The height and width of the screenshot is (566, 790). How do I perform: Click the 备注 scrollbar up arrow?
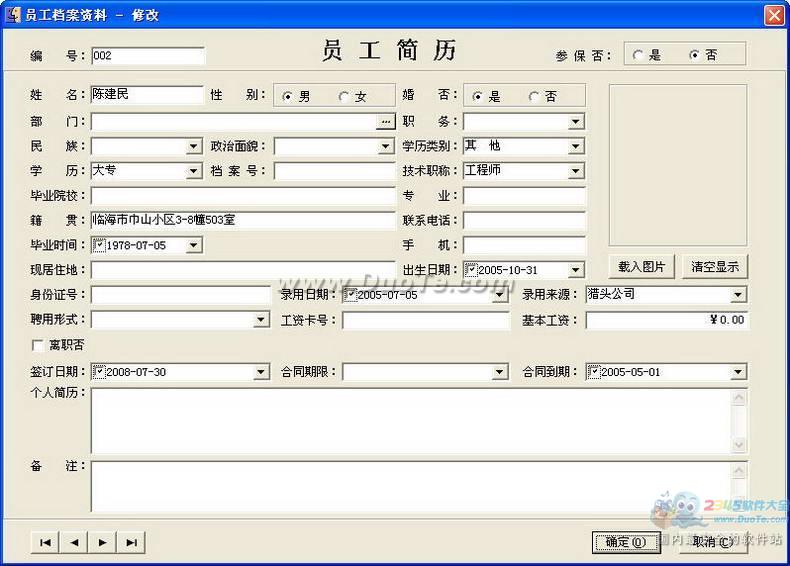click(x=739, y=470)
